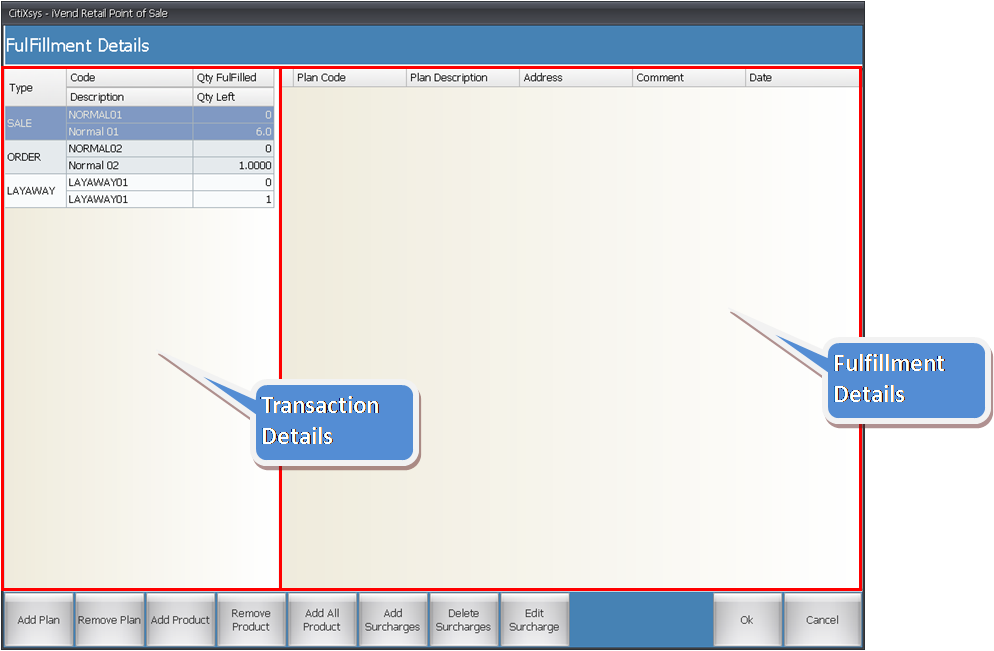Click the Comment column header
This screenshot has width=994, height=651.
688,78
